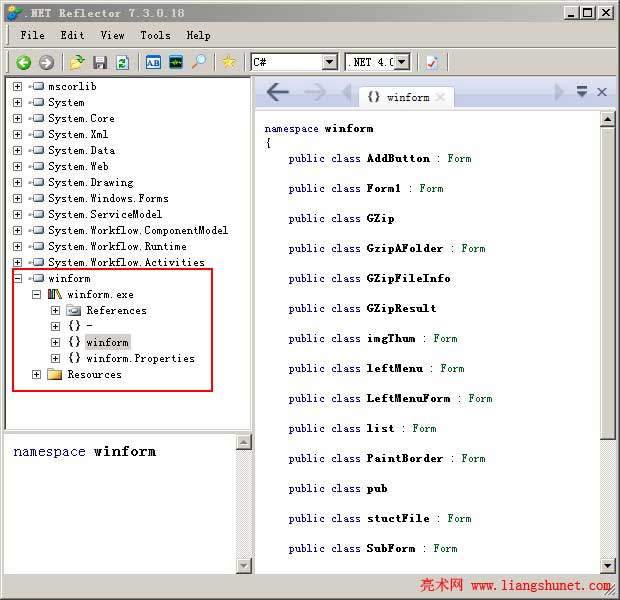Open the GZipFileInfo class link
The image size is (620, 600).
408,278
